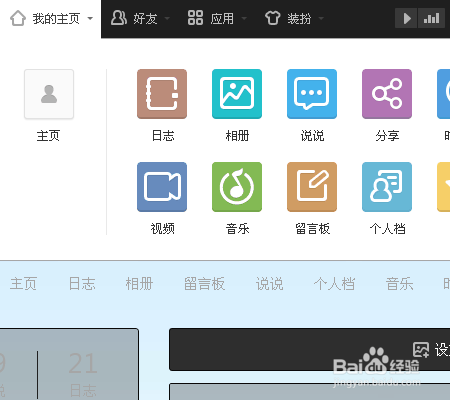Screen dimensions: 450x400
Task: Open the 说说 speech bubble icon
Action: (x=312, y=94)
